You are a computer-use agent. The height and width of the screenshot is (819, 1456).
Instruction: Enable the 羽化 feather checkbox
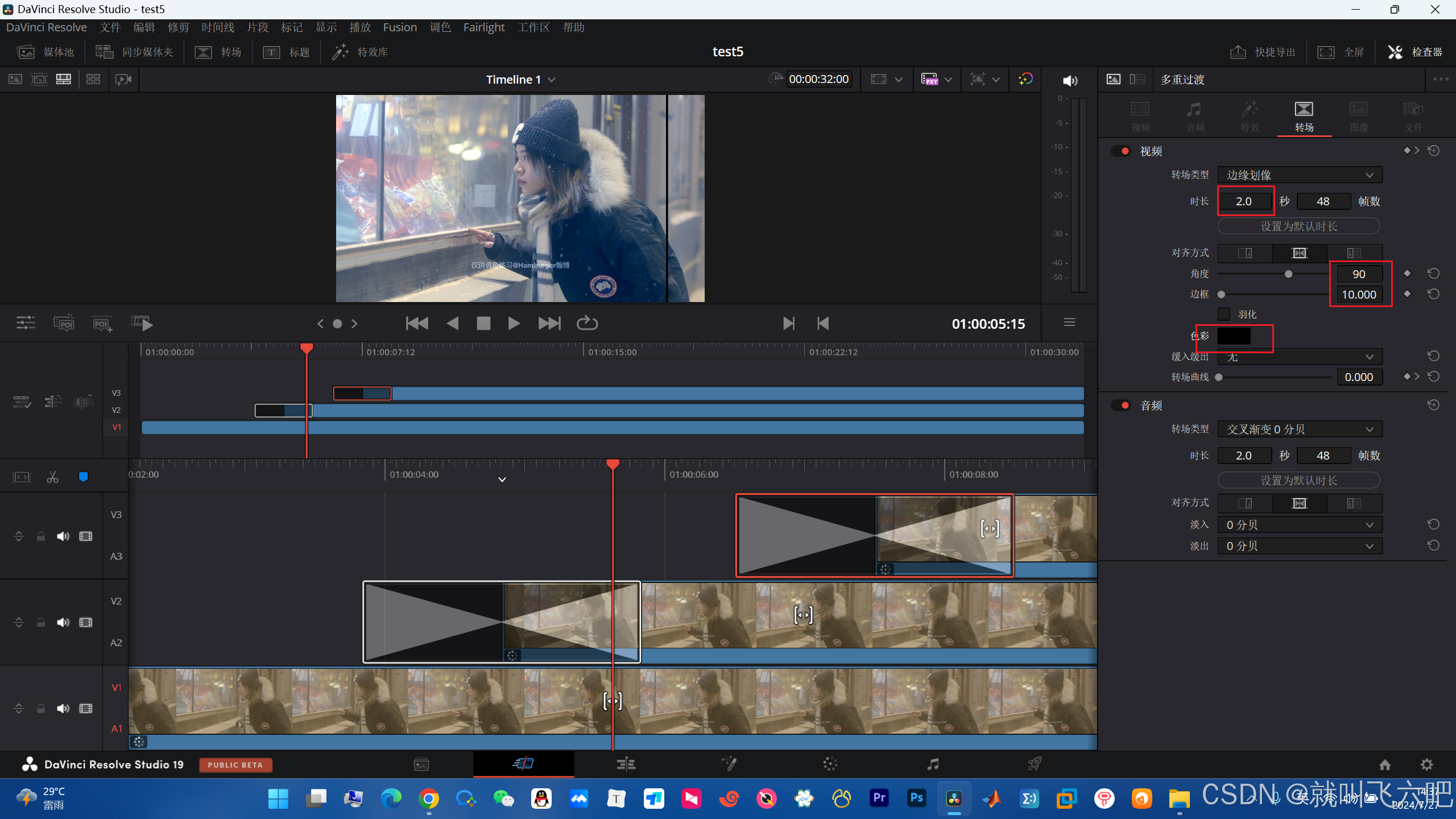(x=1224, y=314)
